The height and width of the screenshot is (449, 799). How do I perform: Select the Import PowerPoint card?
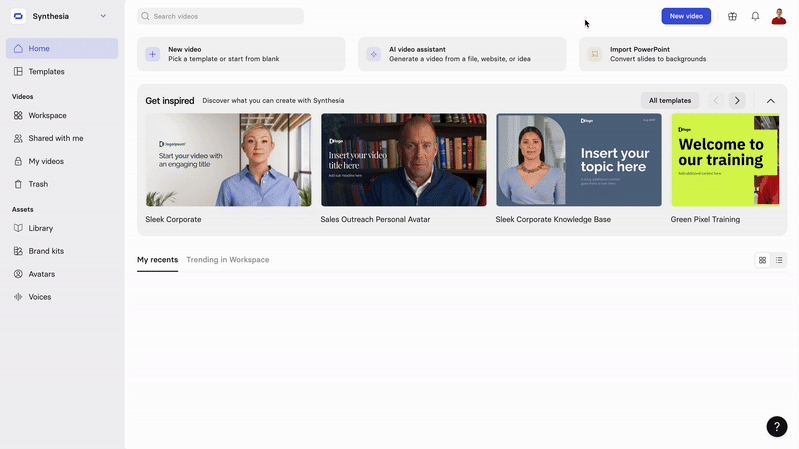pyautogui.click(x=683, y=54)
